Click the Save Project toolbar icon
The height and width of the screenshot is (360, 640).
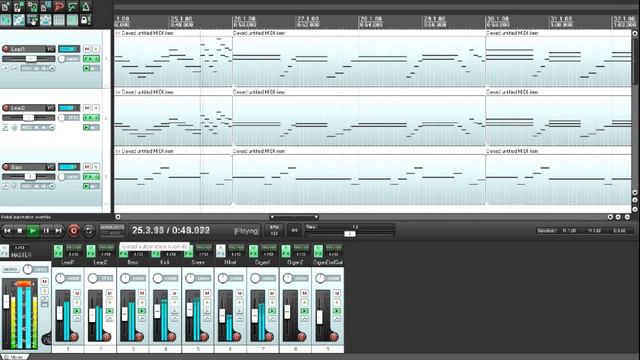32,6
